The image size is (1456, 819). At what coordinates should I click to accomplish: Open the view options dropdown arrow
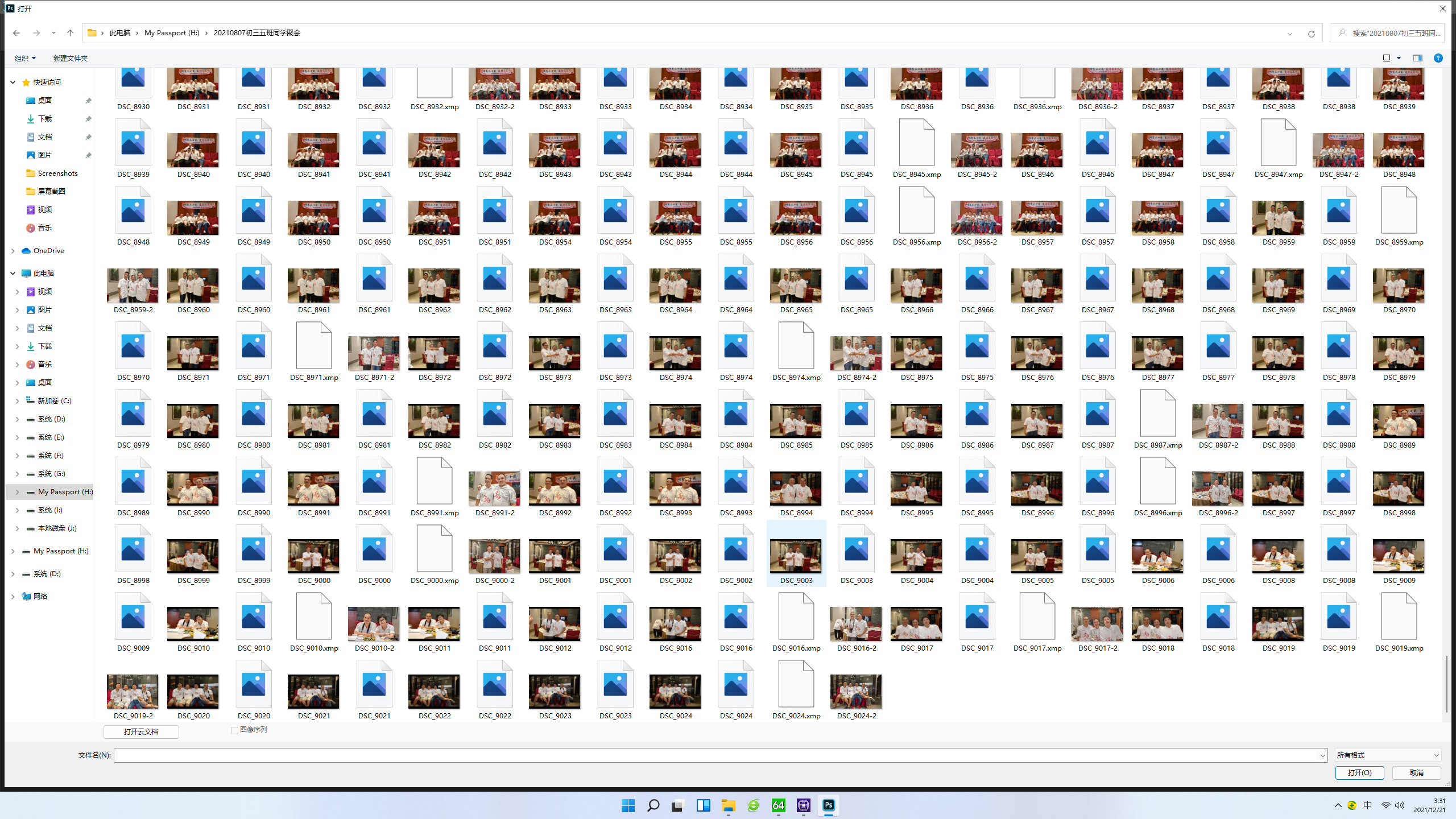pos(1399,58)
